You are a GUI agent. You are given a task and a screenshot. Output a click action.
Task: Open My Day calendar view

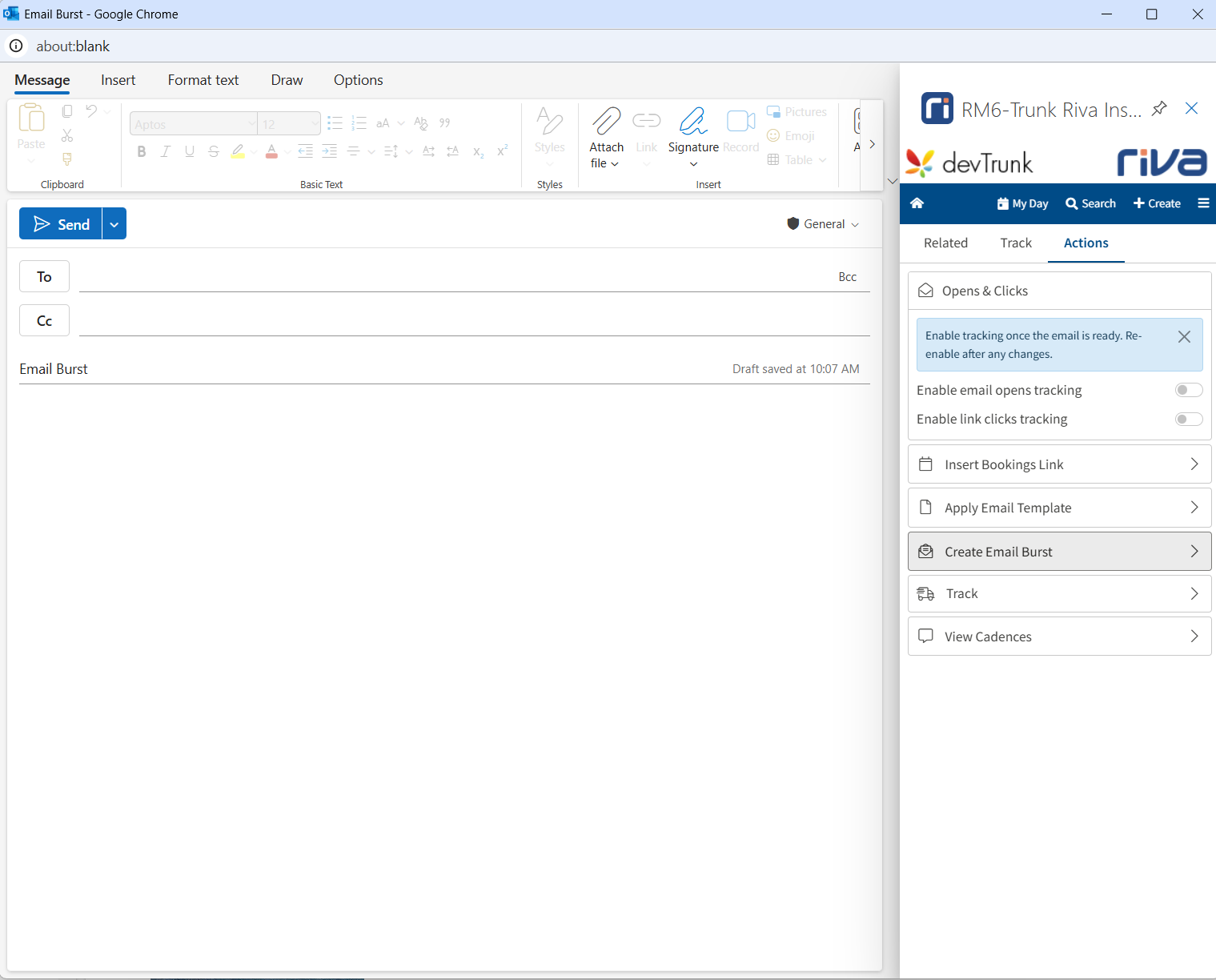click(x=1022, y=203)
